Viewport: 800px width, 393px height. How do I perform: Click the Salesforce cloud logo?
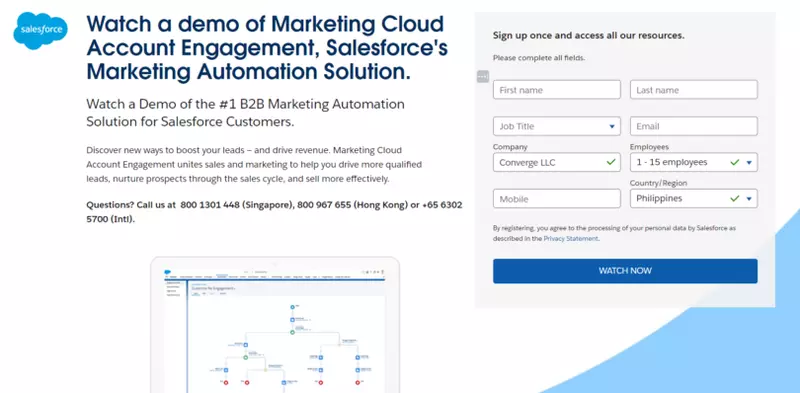pyautogui.click(x=40, y=31)
